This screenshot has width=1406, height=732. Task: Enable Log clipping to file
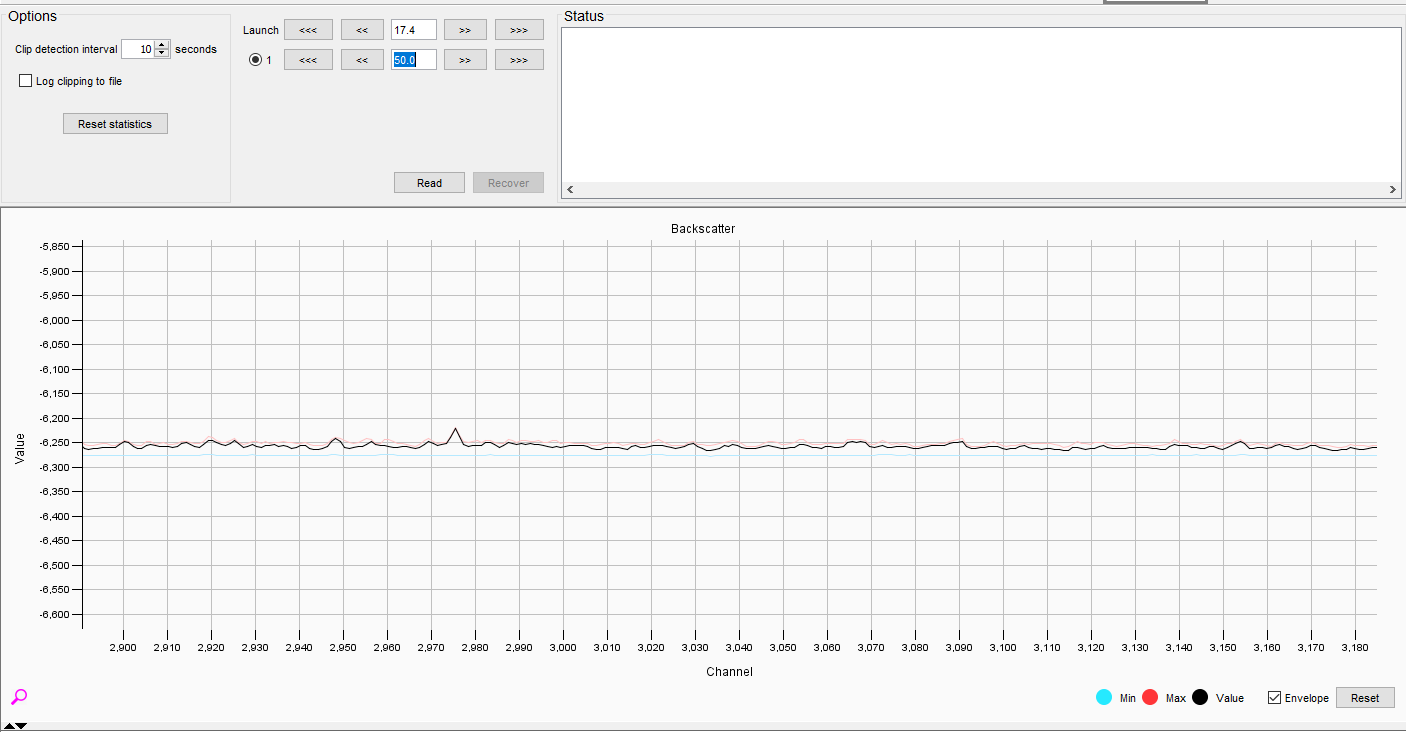[25, 80]
